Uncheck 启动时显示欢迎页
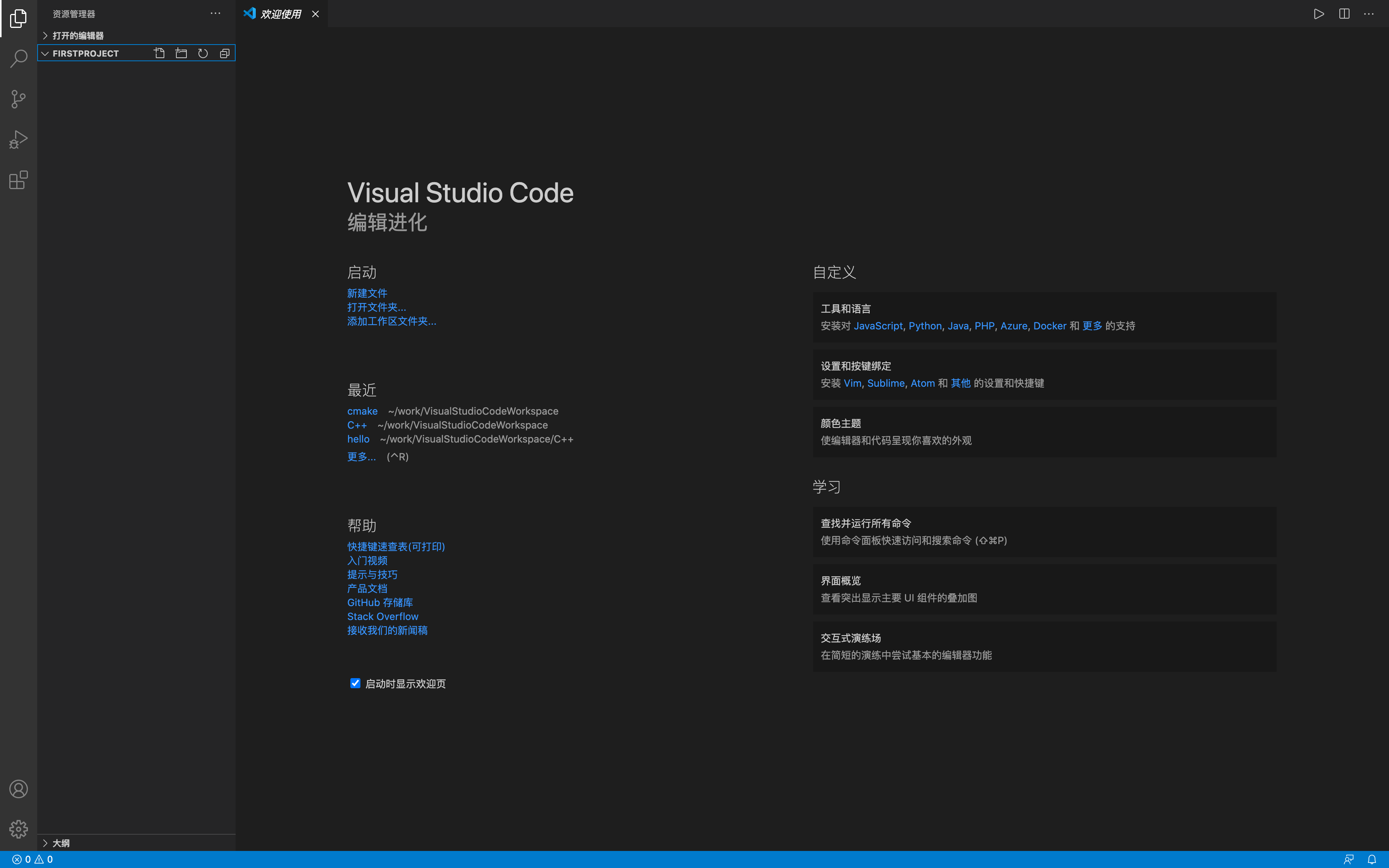This screenshot has width=1389, height=868. [x=355, y=683]
